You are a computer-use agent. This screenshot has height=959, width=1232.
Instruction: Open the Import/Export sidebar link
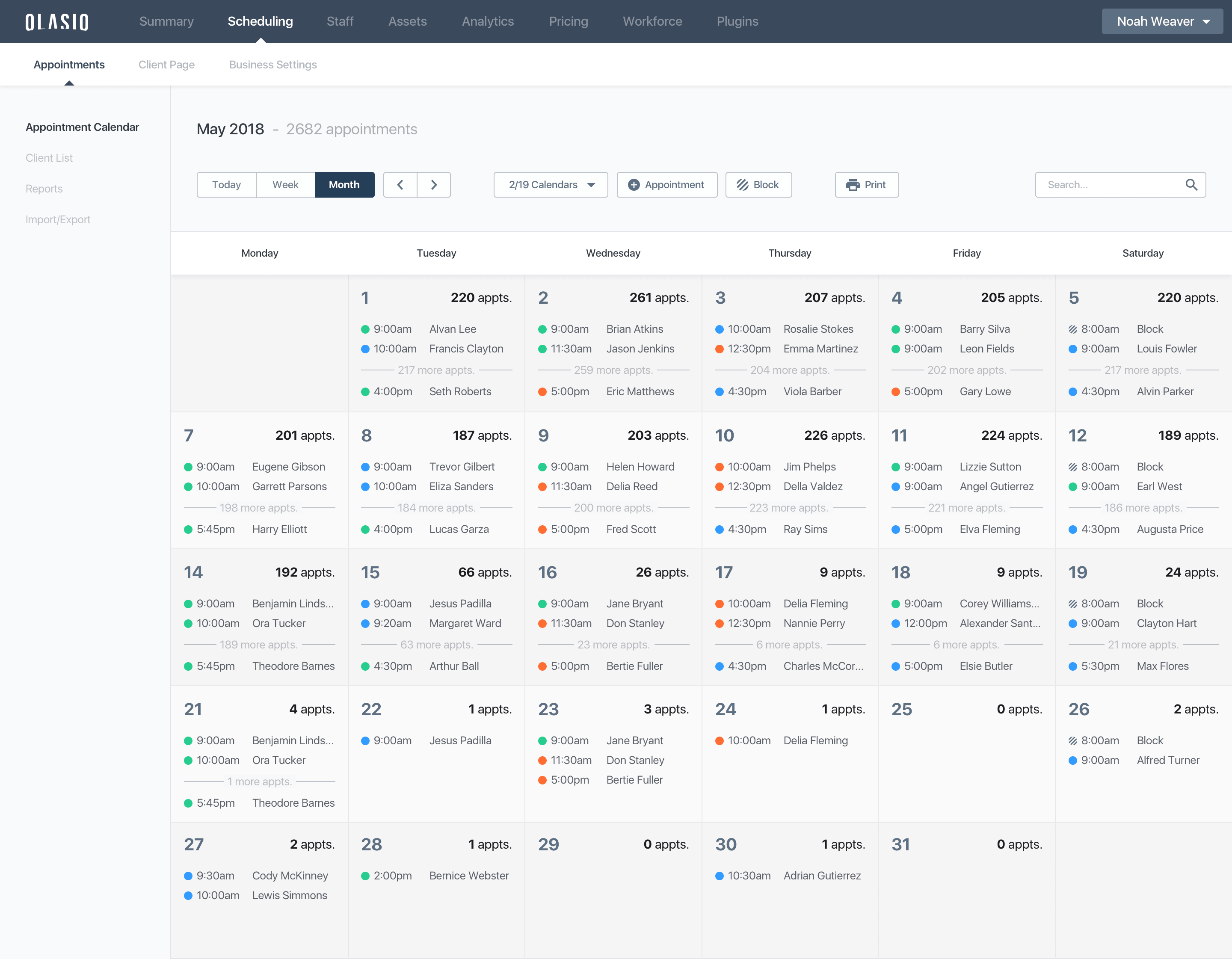pyautogui.click(x=58, y=219)
